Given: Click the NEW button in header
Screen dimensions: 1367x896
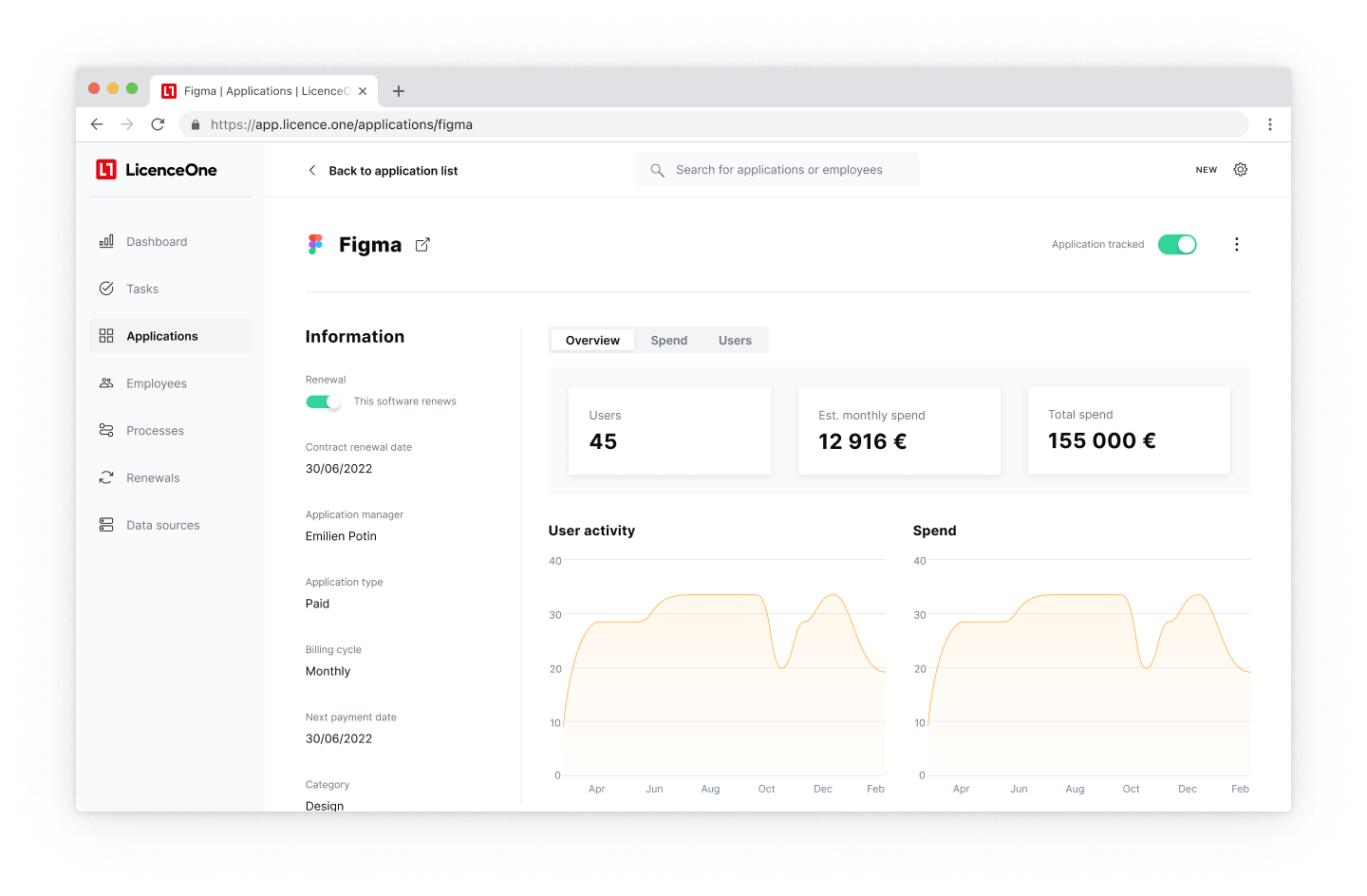Looking at the screenshot, I should pyautogui.click(x=1206, y=170).
